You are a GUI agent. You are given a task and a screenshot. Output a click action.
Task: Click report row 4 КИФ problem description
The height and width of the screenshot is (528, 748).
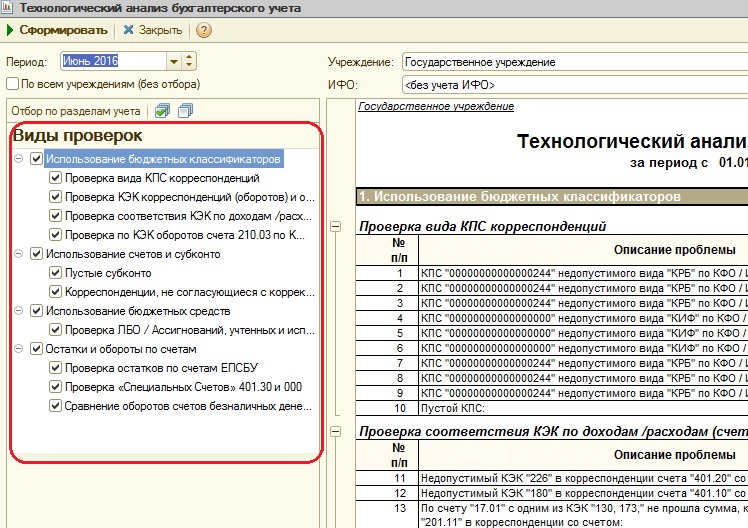point(583,318)
